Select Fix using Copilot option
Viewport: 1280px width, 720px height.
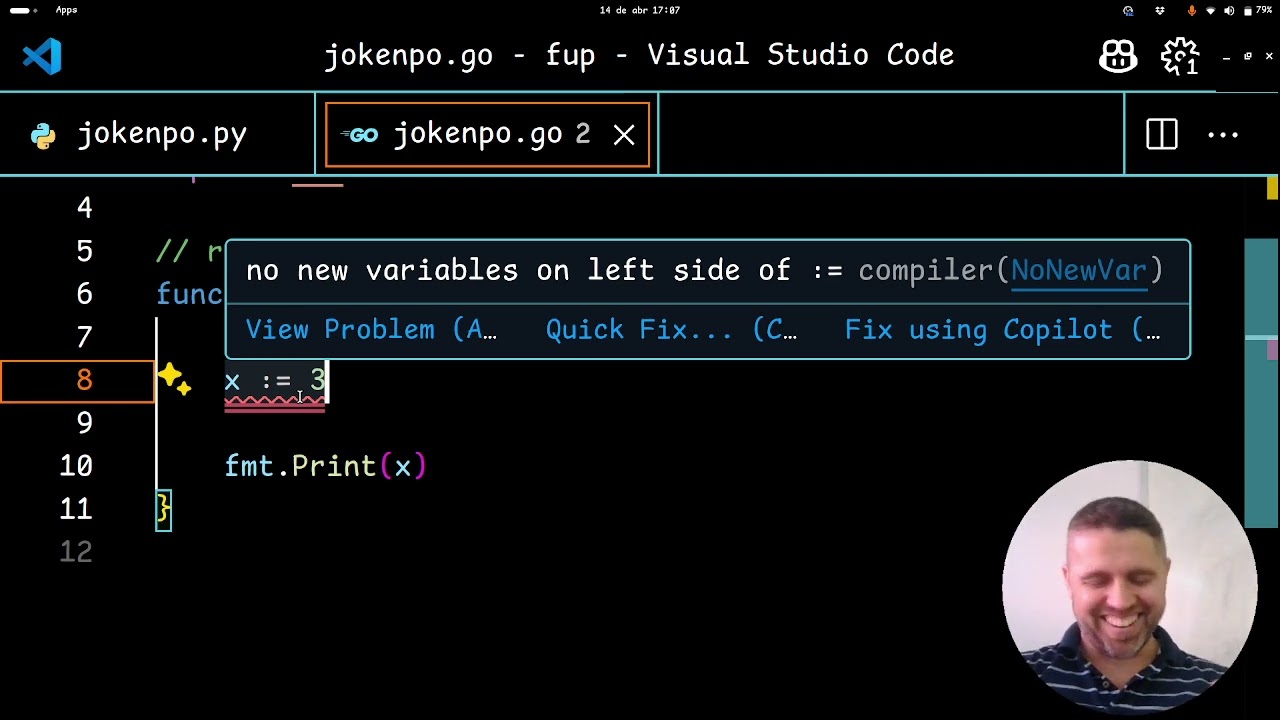point(1003,330)
